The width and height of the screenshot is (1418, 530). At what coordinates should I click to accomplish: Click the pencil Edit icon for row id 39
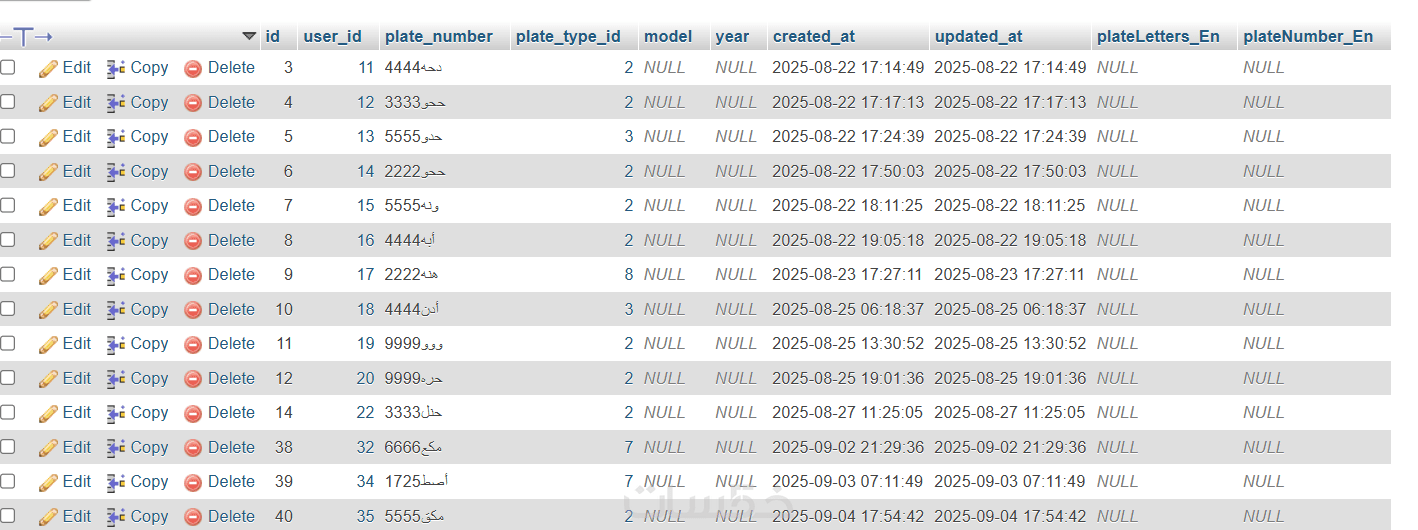tap(48, 482)
